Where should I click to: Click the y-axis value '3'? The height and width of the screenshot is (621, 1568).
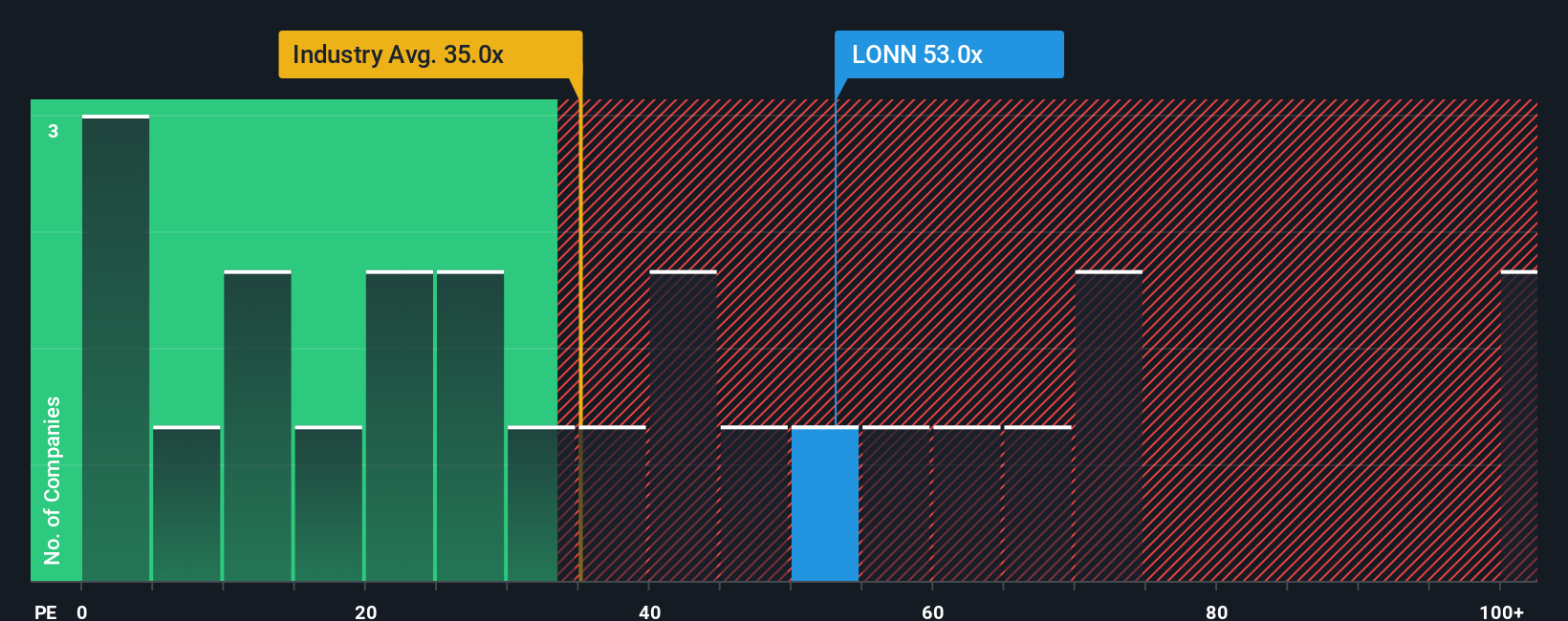[54, 131]
